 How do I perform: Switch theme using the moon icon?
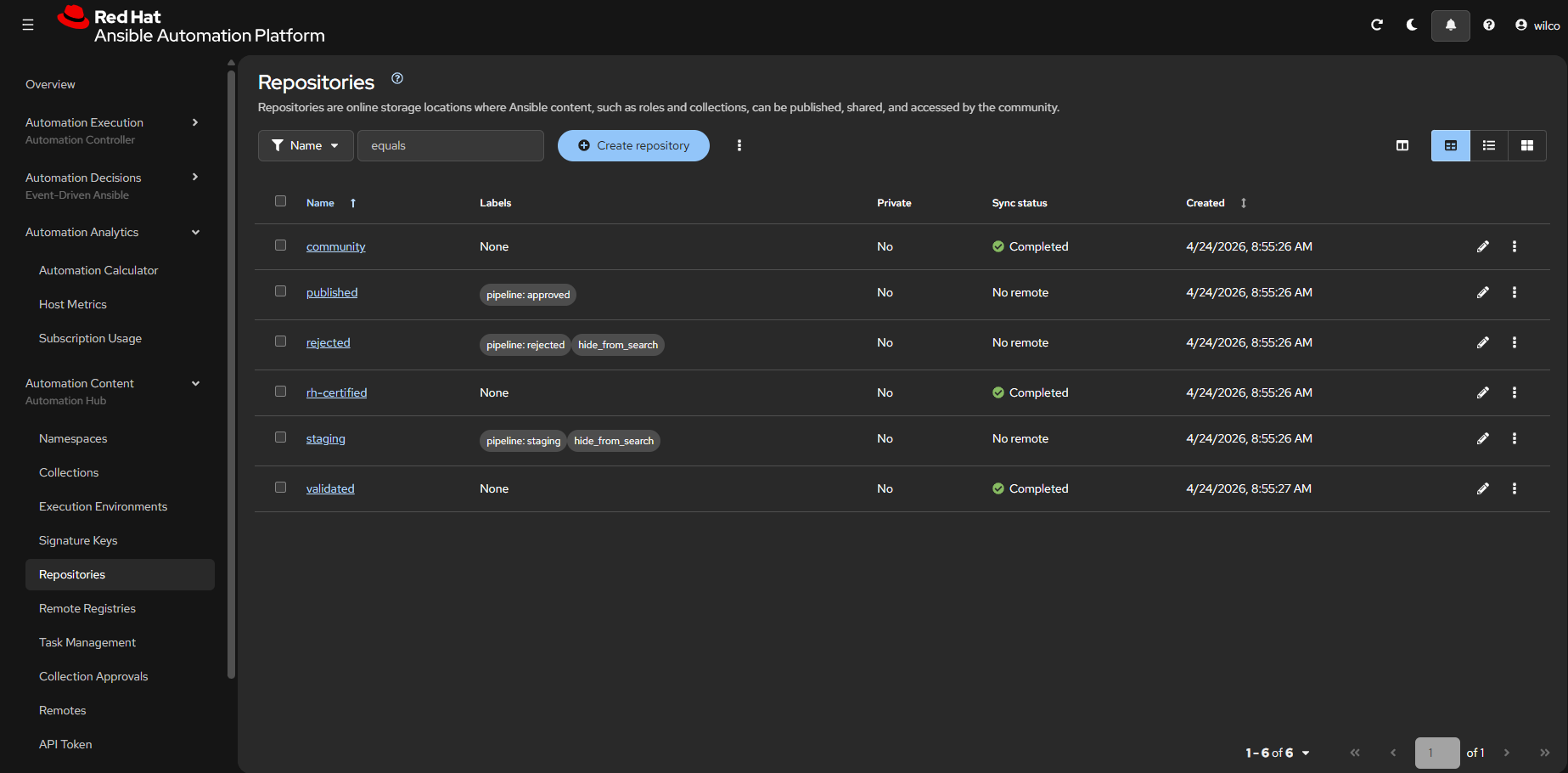click(x=1412, y=25)
